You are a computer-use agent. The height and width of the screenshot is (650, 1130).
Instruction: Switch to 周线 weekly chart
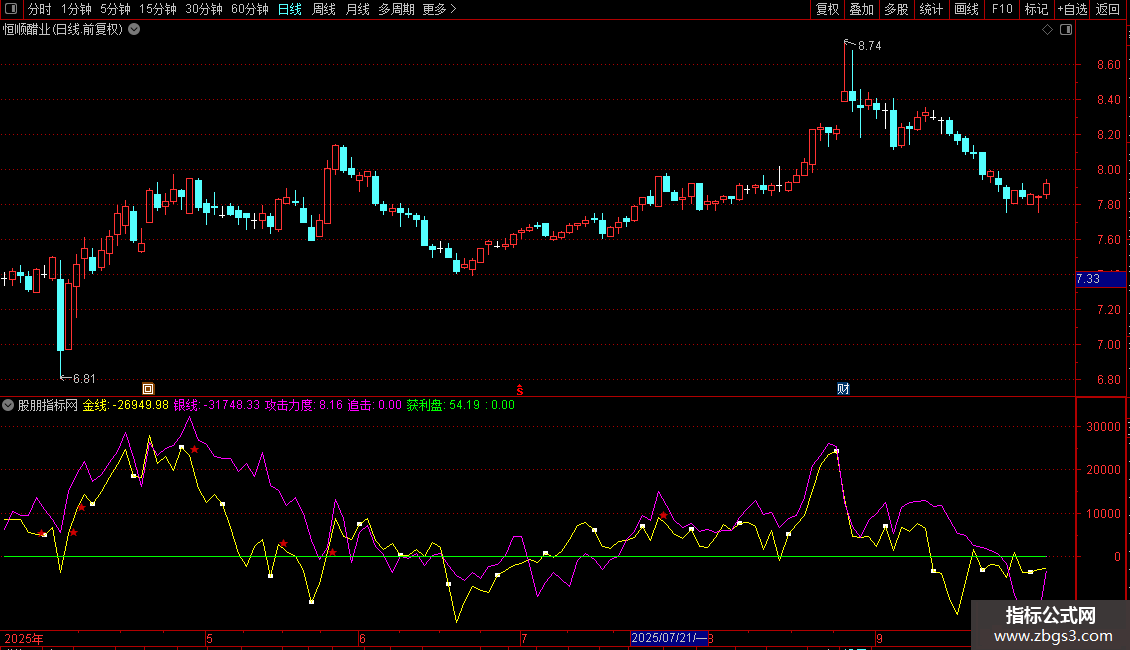(x=324, y=9)
